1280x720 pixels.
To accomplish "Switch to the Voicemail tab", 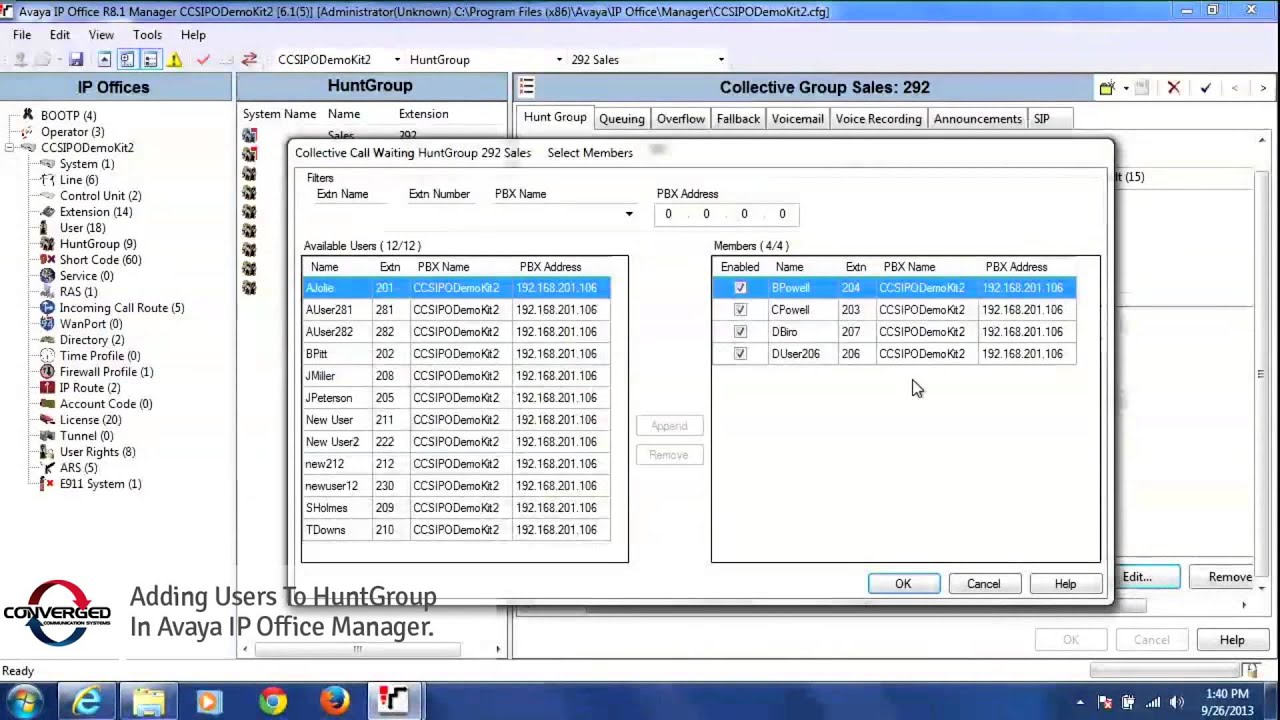I will (x=798, y=119).
